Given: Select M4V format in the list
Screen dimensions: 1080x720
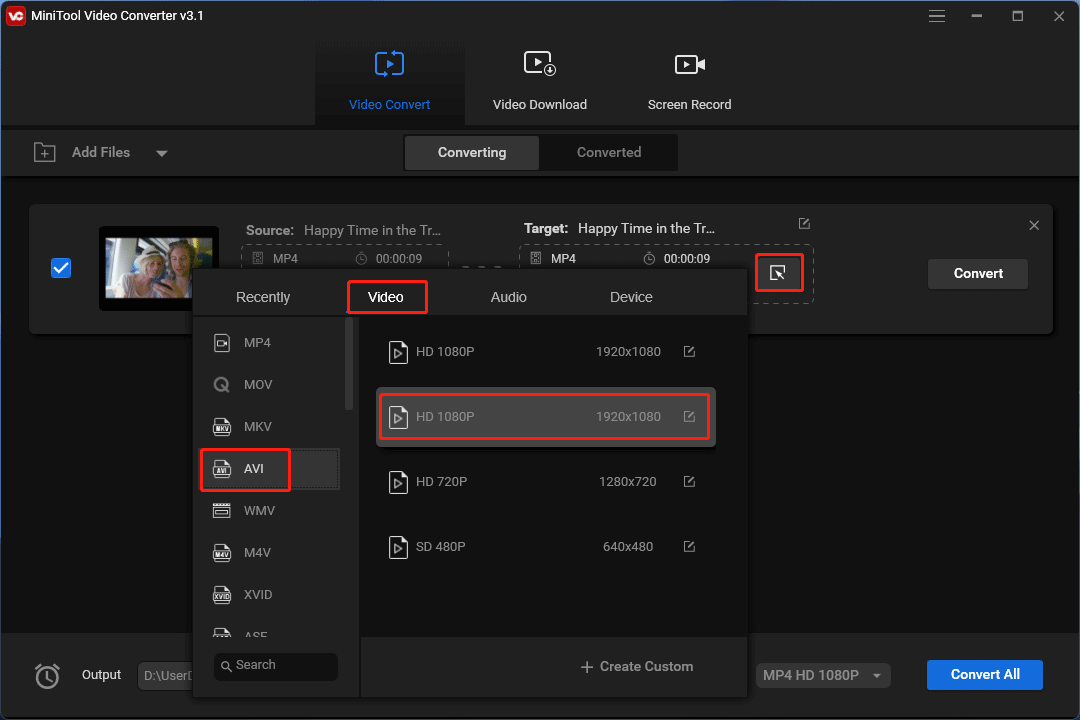Looking at the screenshot, I should click(x=269, y=553).
